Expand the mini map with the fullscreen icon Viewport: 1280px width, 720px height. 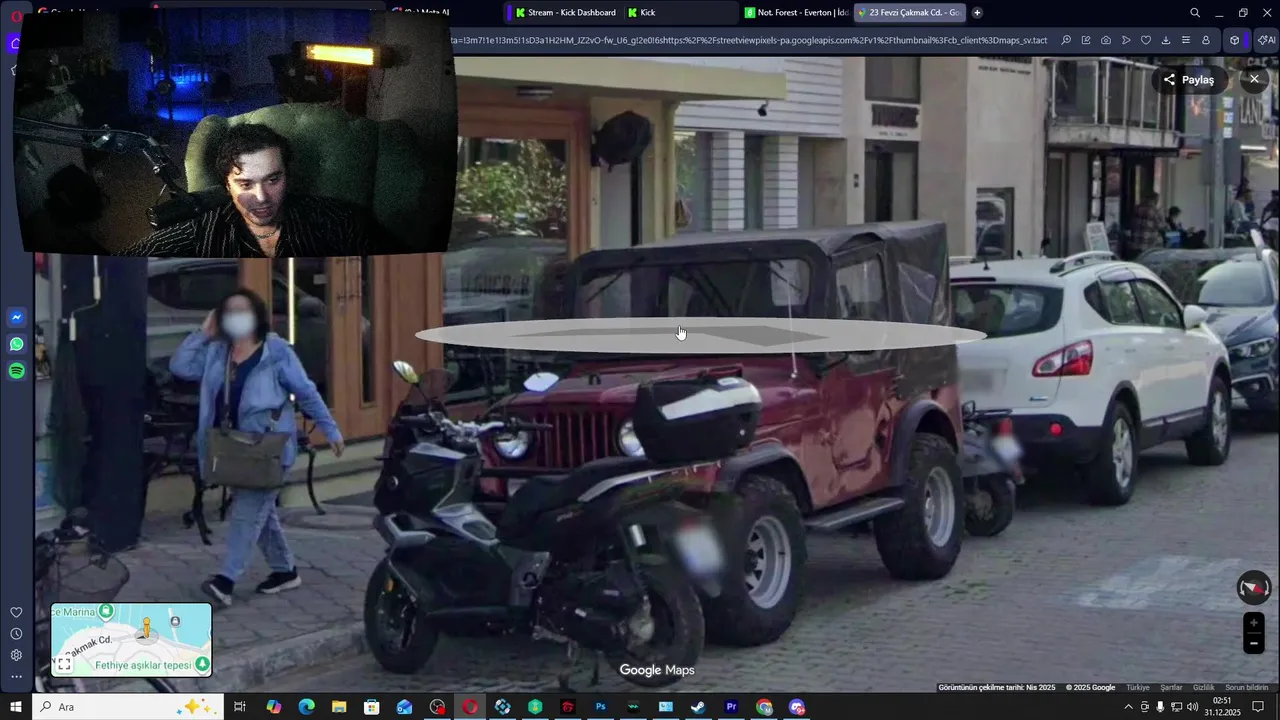pyautogui.click(x=63, y=664)
